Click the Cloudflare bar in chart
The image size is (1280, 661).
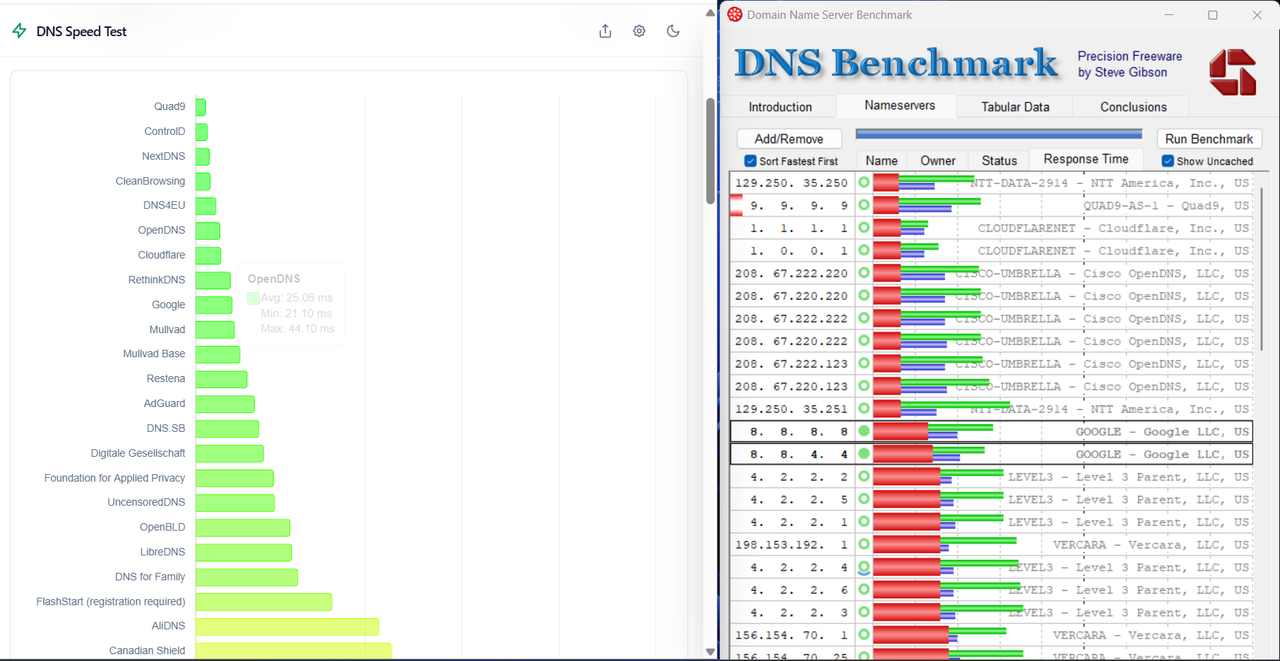[x=208, y=255]
